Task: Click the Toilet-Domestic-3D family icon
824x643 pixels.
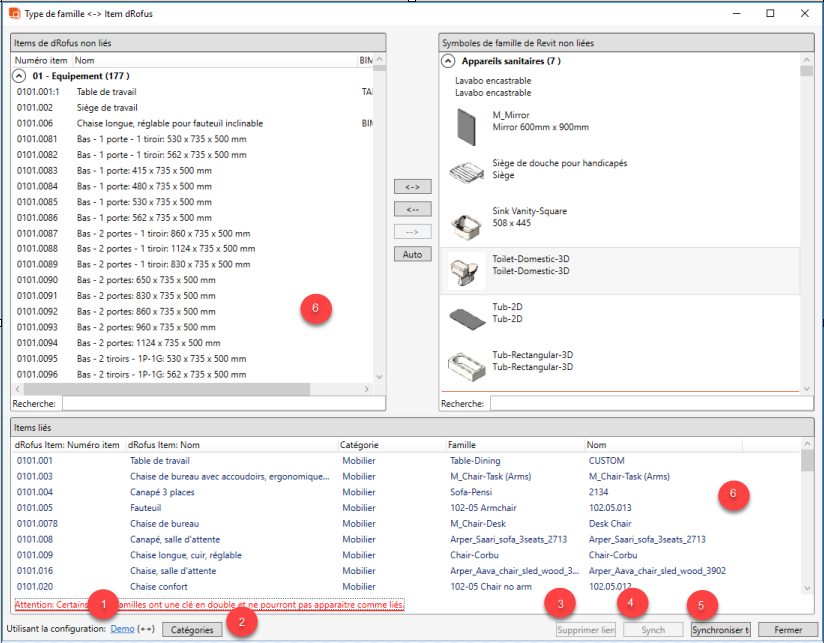Action: (x=467, y=268)
